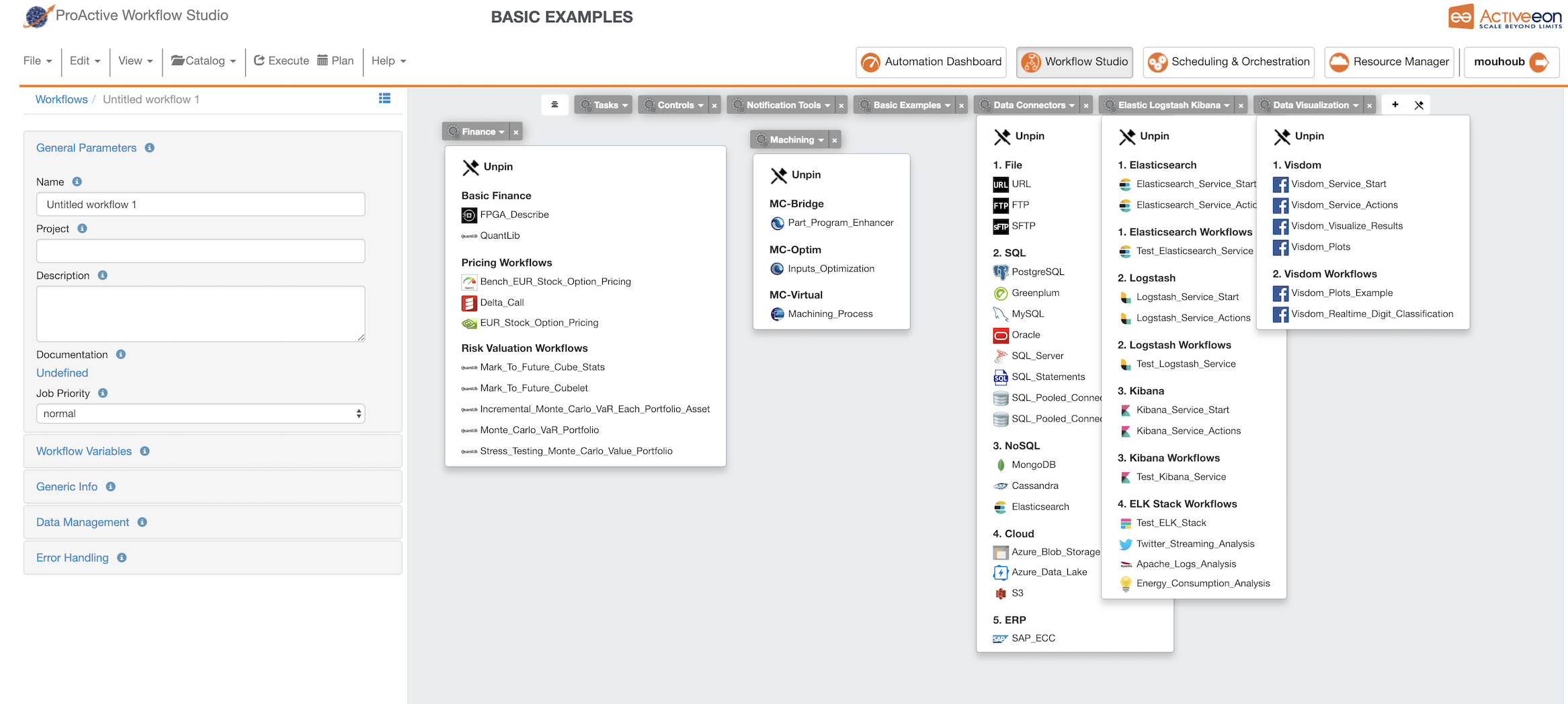Click the Twitter_Streaming_Analysis bird icon
Viewport: 1568px width, 704px height.
click(1125, 544)
